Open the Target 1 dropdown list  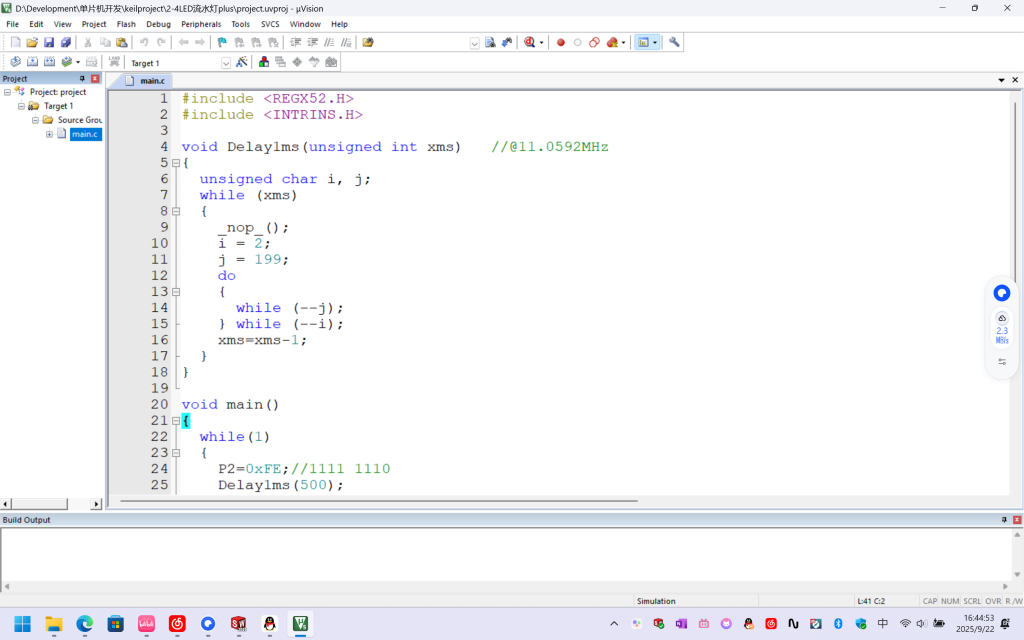click(x=225, y=63)
